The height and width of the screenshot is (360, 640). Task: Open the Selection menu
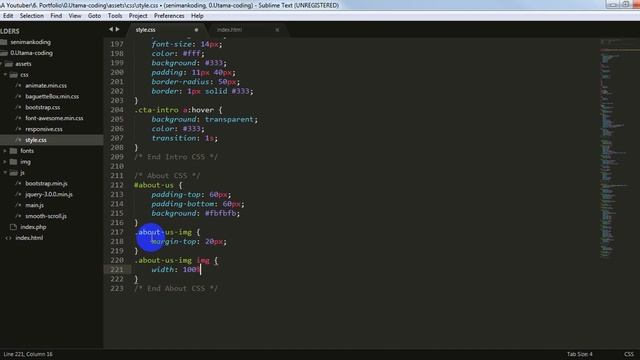(x=31, y=16)
